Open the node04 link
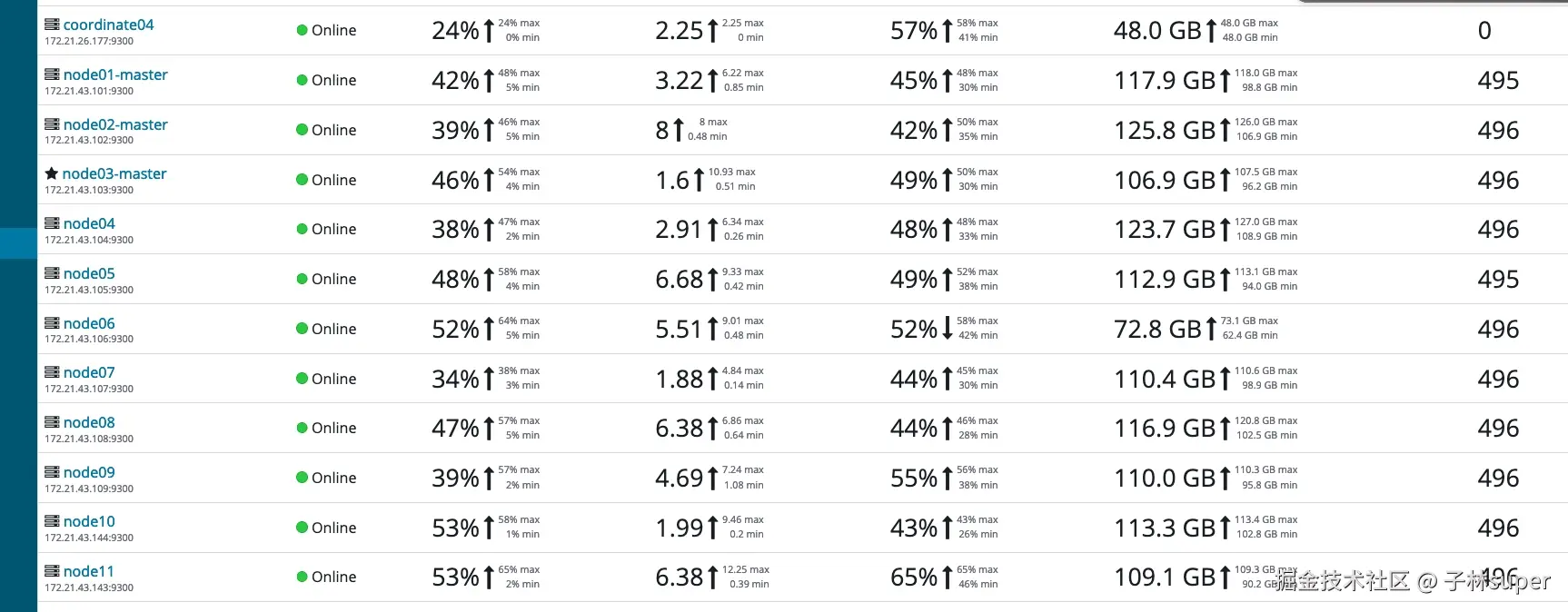 pyautogui.click(x=89, y=223)
